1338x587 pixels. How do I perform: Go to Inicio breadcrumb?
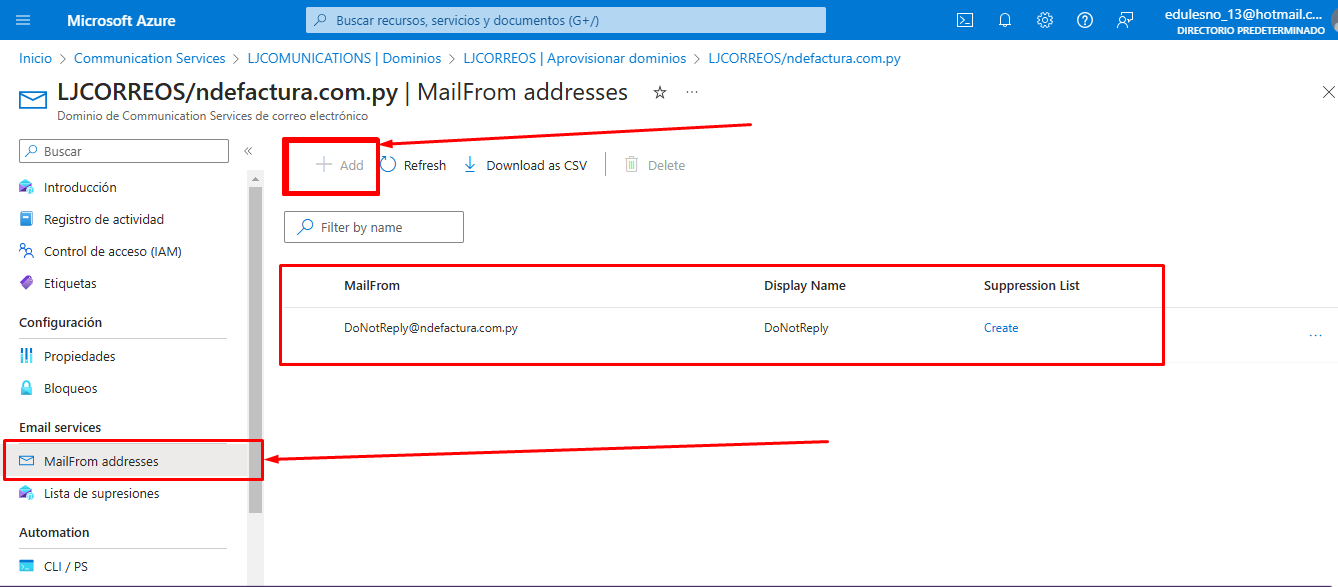pyautogui.click(x=35, y=58)
